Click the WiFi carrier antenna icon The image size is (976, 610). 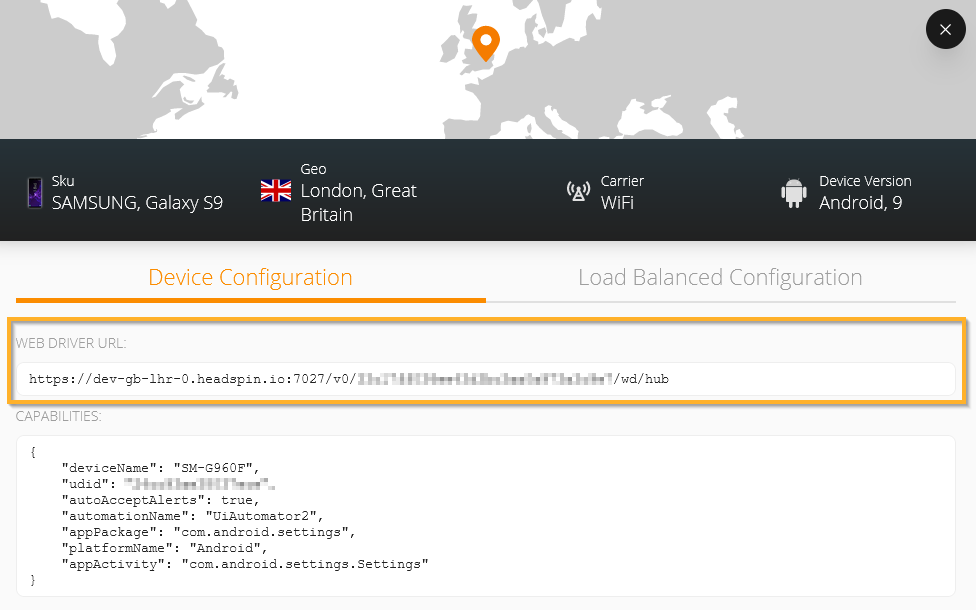578,191
